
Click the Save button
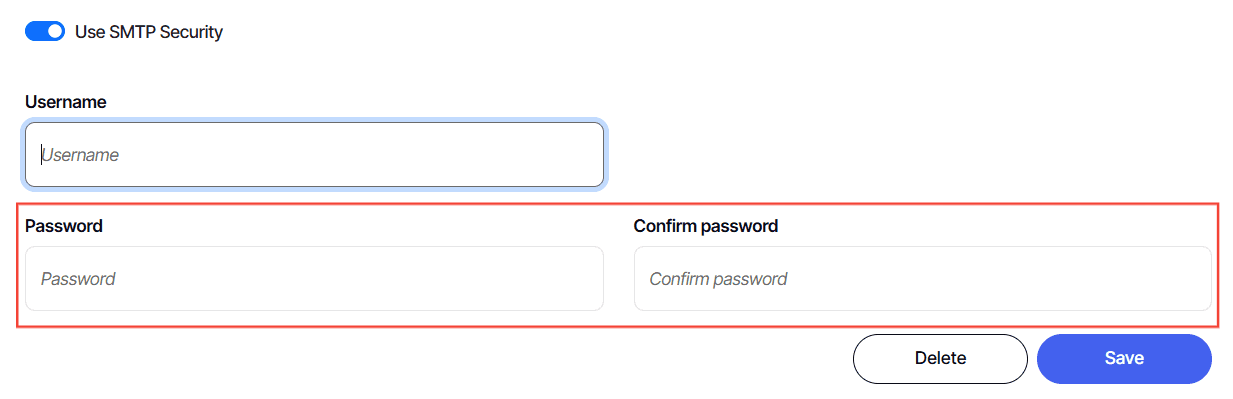coord(1124,358)
